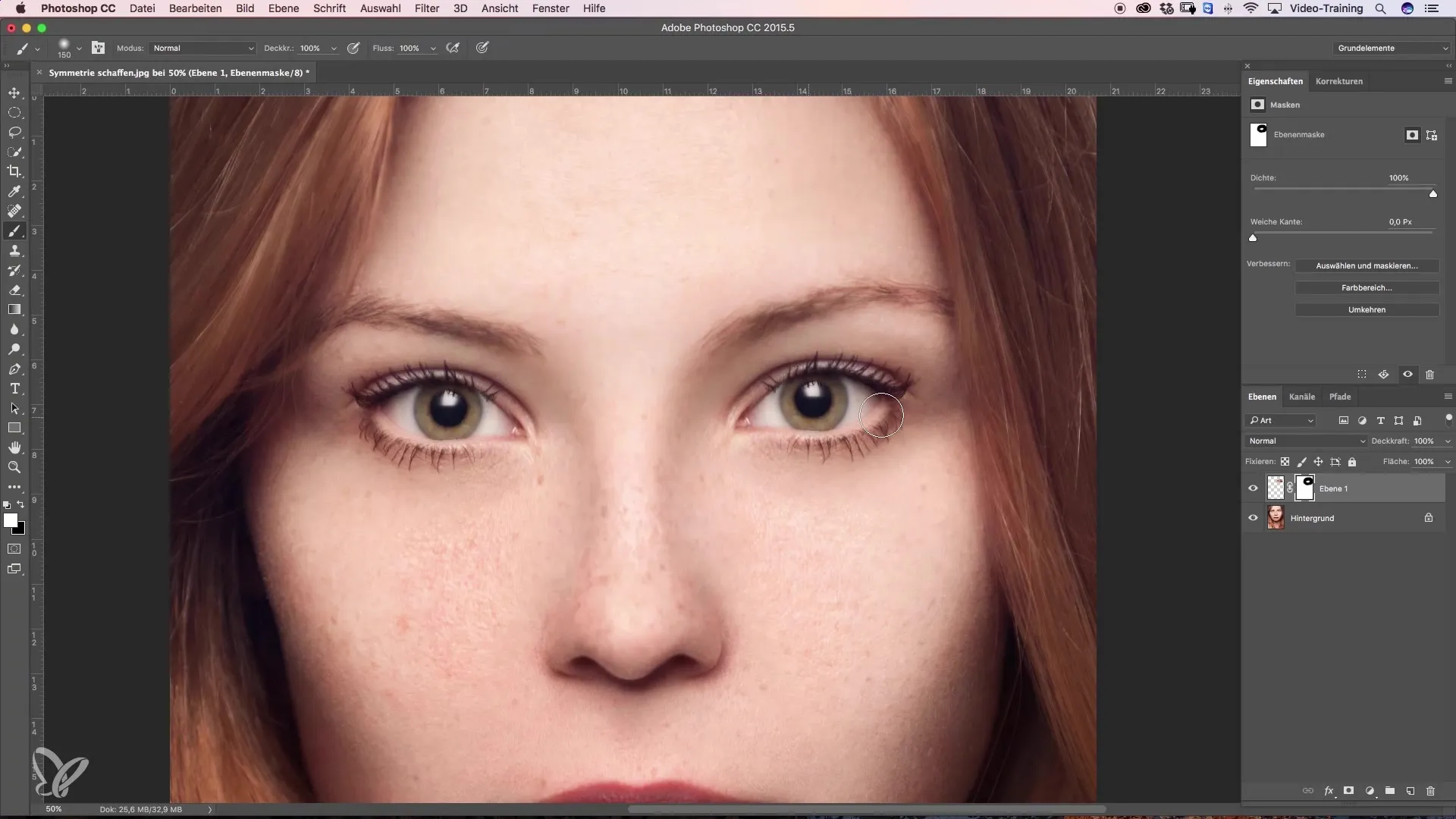Viewport: 1456px width, 819px height.
Task: Add layer style via fx icon
Action: (1329, 791)
